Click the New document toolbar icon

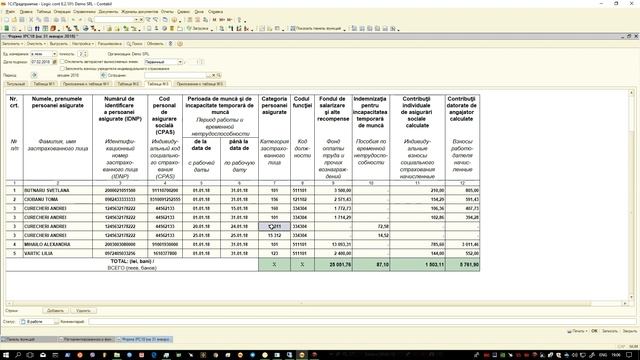point(6,20)
